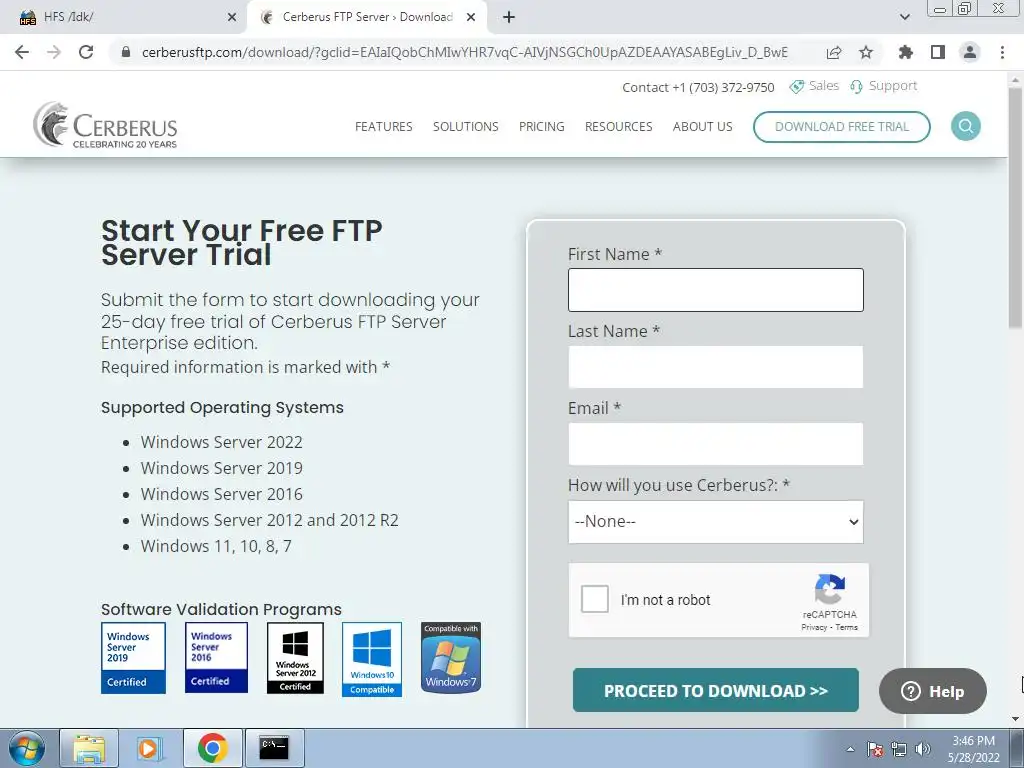Bookmark this page with the star icon
Image resolution: width=1024 pixels, height=768 pixels.
[x=866, y=52]
